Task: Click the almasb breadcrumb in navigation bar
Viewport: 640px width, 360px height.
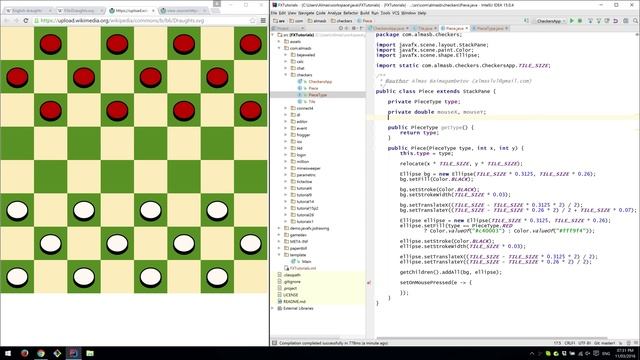Action: click(319, 20)
